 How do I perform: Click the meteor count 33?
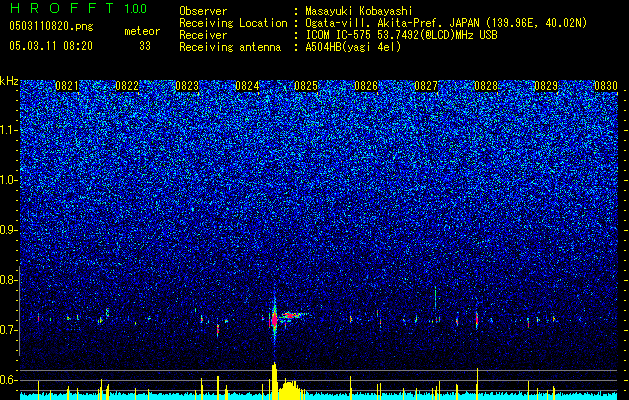pyautogui.click(x=145, y=46)
